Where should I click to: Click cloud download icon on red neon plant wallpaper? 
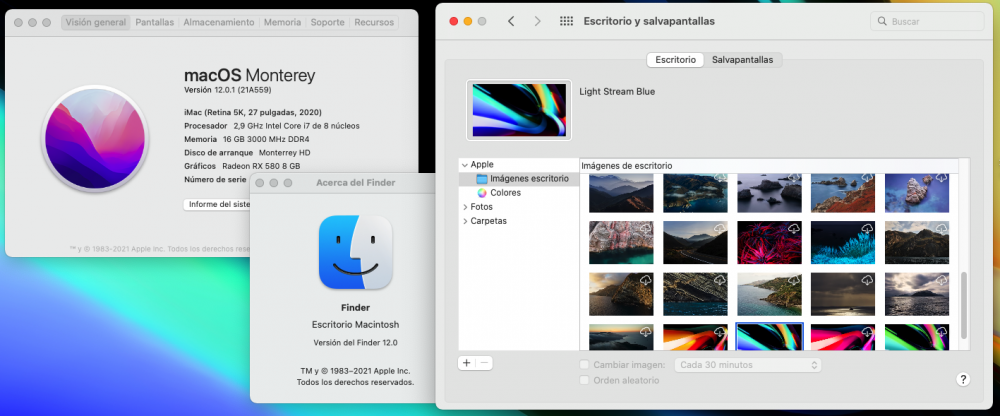pyautogui.click(x=794, y=228)
